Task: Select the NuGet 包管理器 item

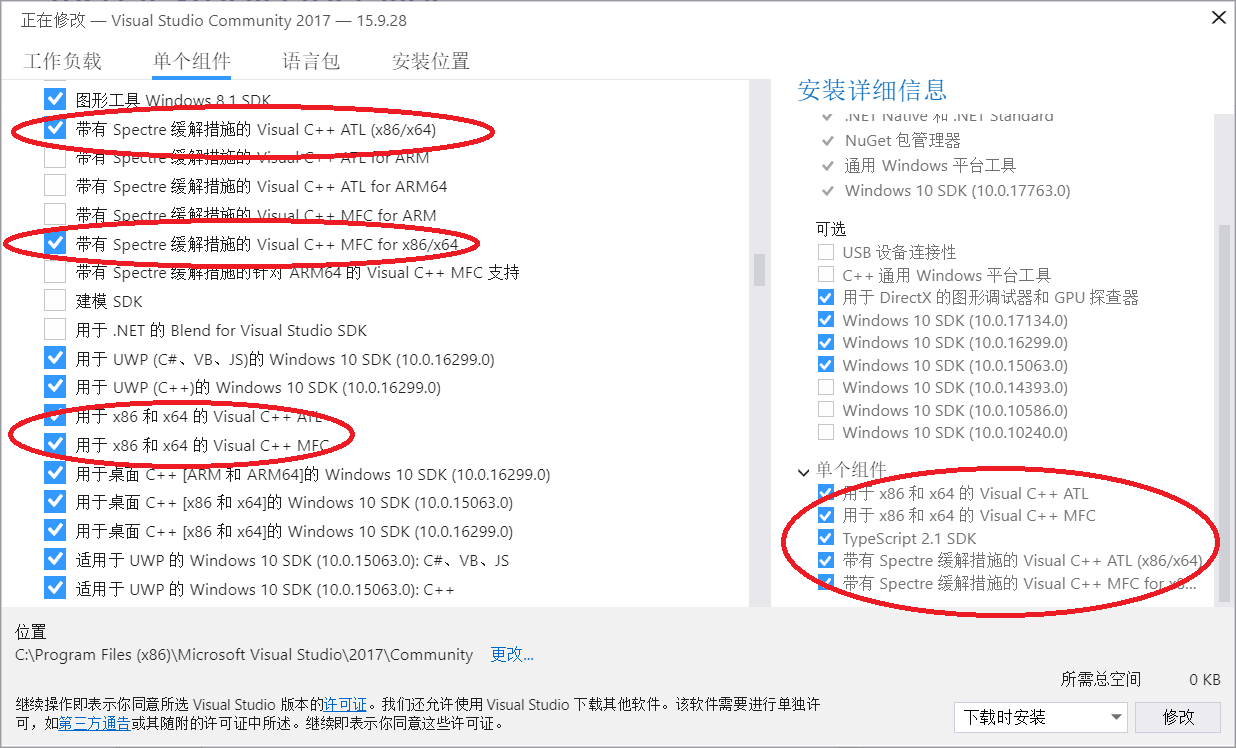Action: point(902,140)
